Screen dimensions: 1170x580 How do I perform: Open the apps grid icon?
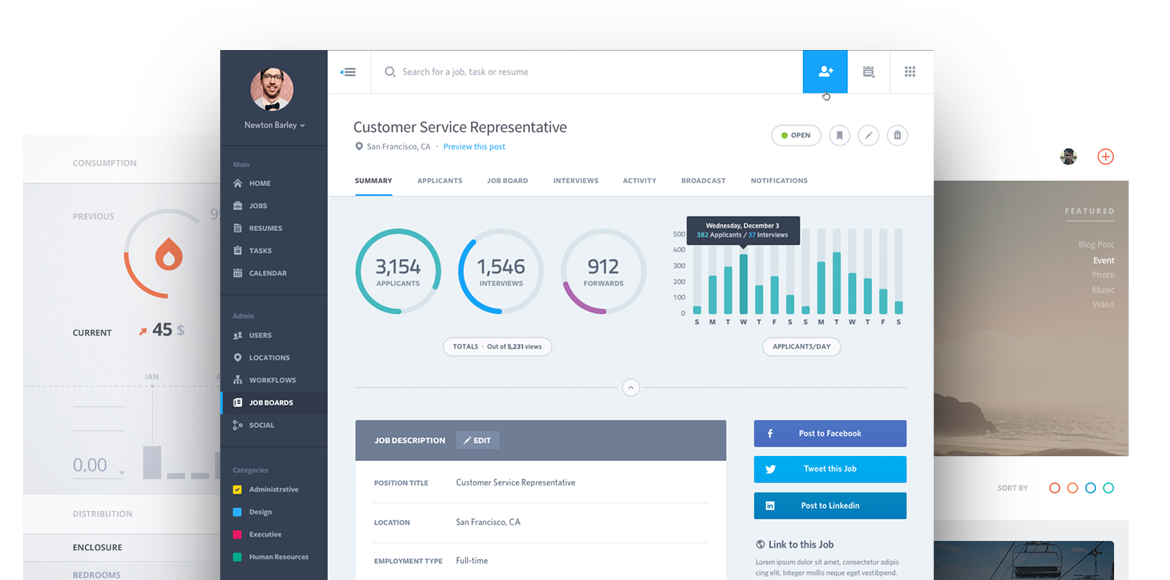pyautogui.click(x=910, y=72)
